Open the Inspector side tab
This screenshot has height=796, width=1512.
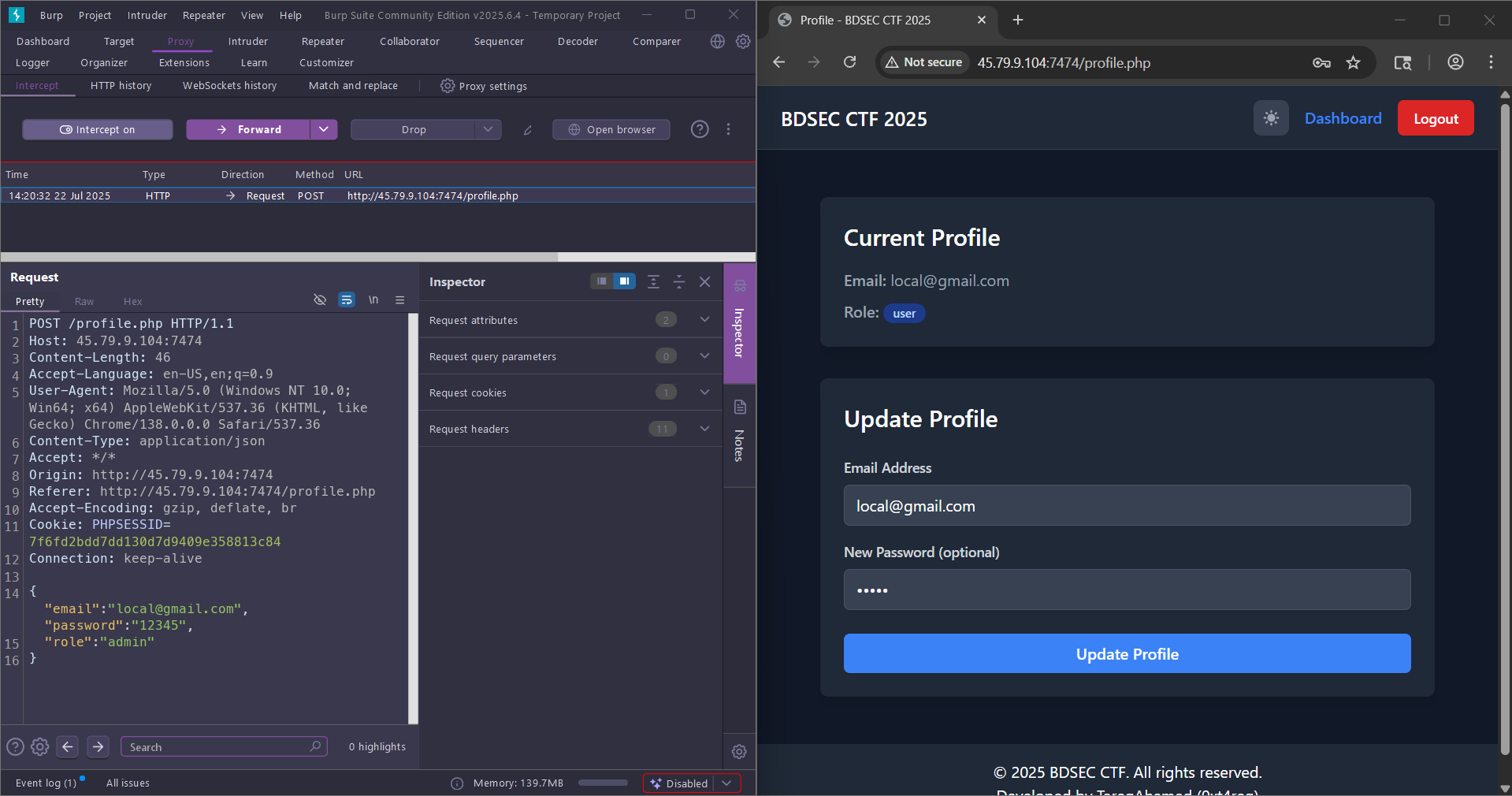coord(739,323)
